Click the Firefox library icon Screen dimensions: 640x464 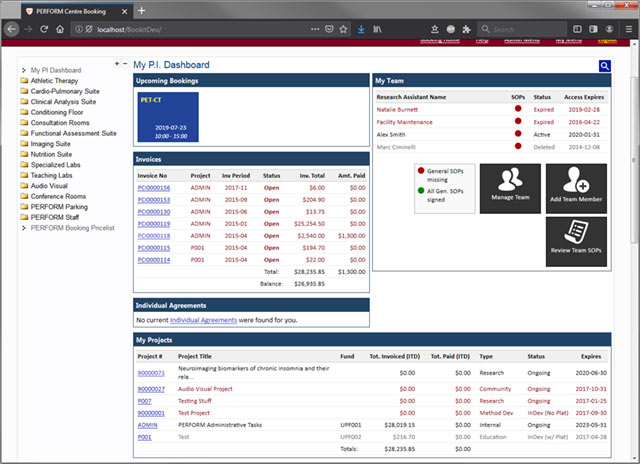[x=378, y=29]
